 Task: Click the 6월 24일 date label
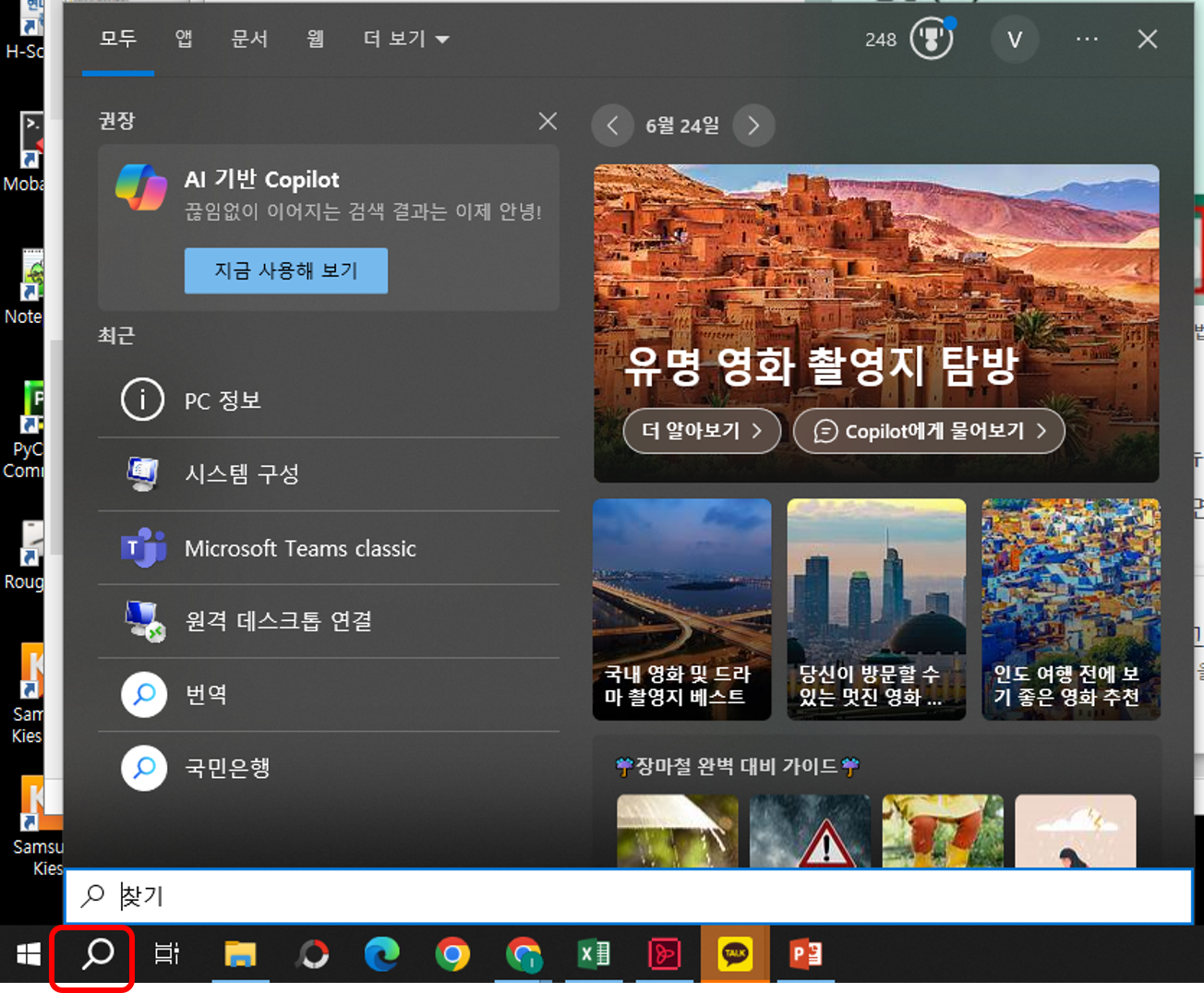point(682,126)
